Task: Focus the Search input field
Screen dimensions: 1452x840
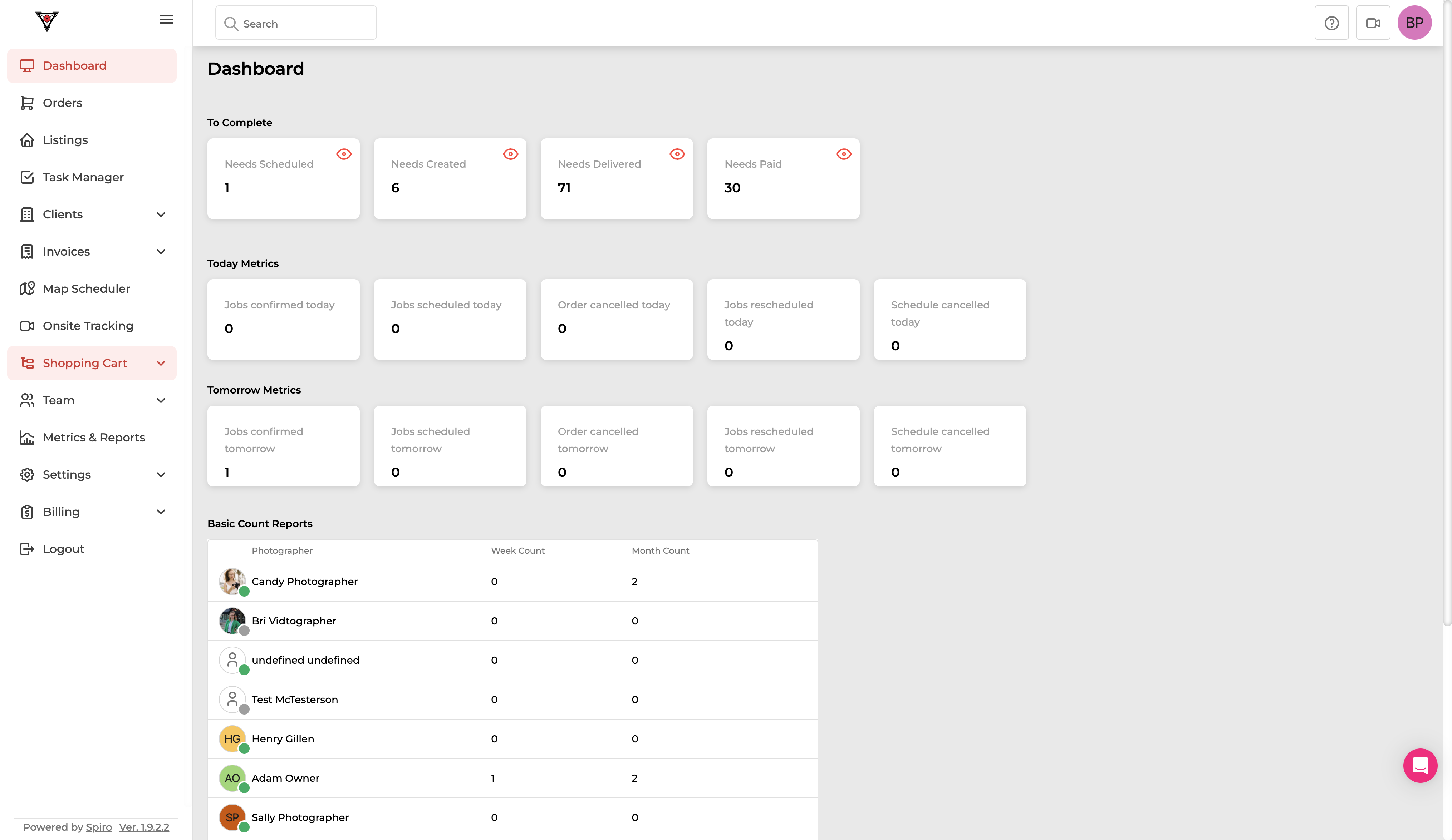Action: [296, 23]
